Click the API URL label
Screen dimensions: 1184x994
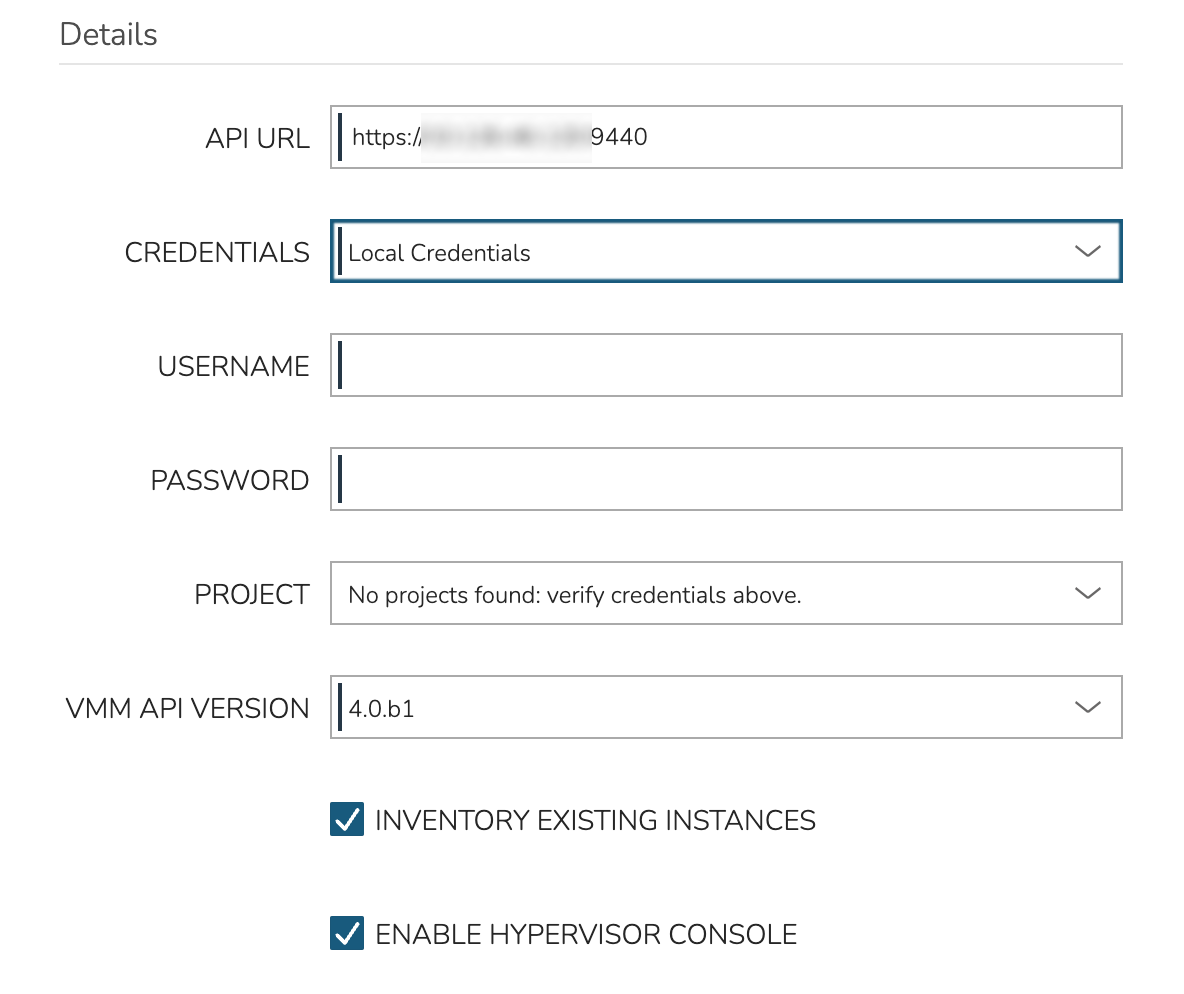click(257, 138)
